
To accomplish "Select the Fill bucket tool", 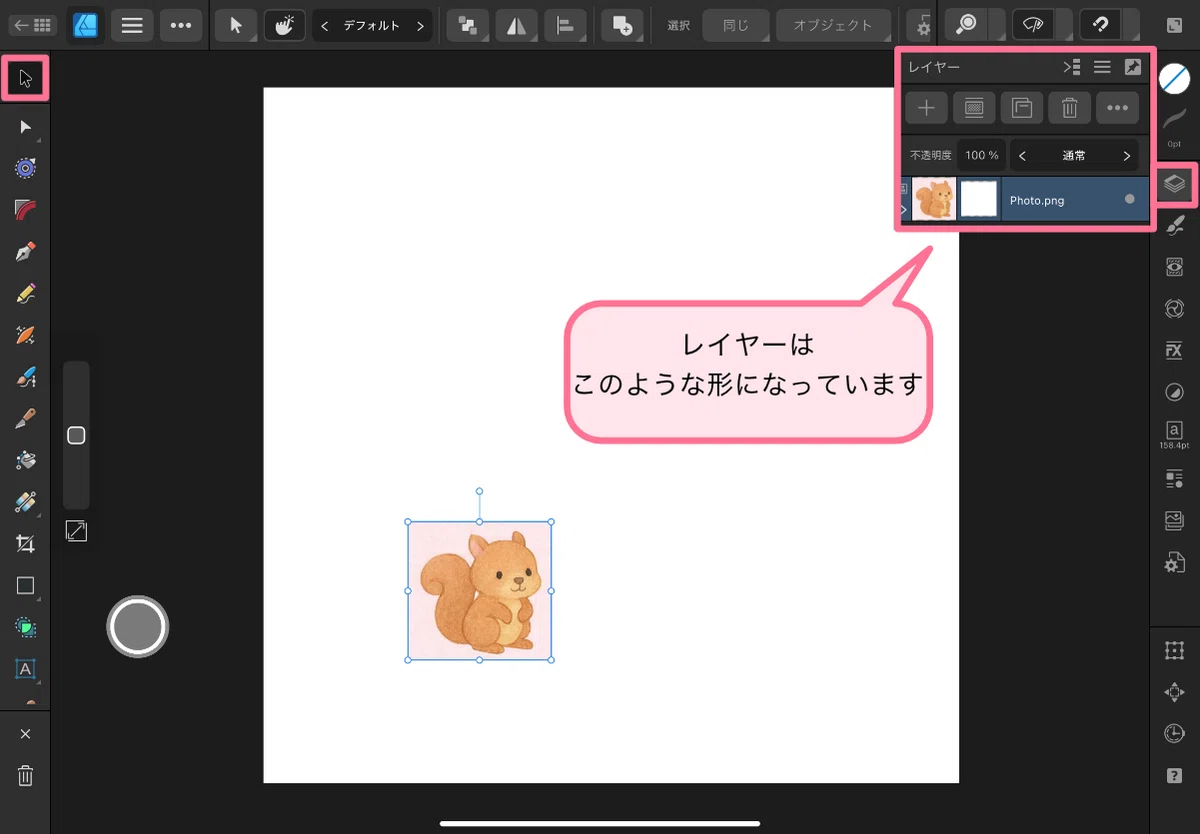I will click(x=26, y=460).
